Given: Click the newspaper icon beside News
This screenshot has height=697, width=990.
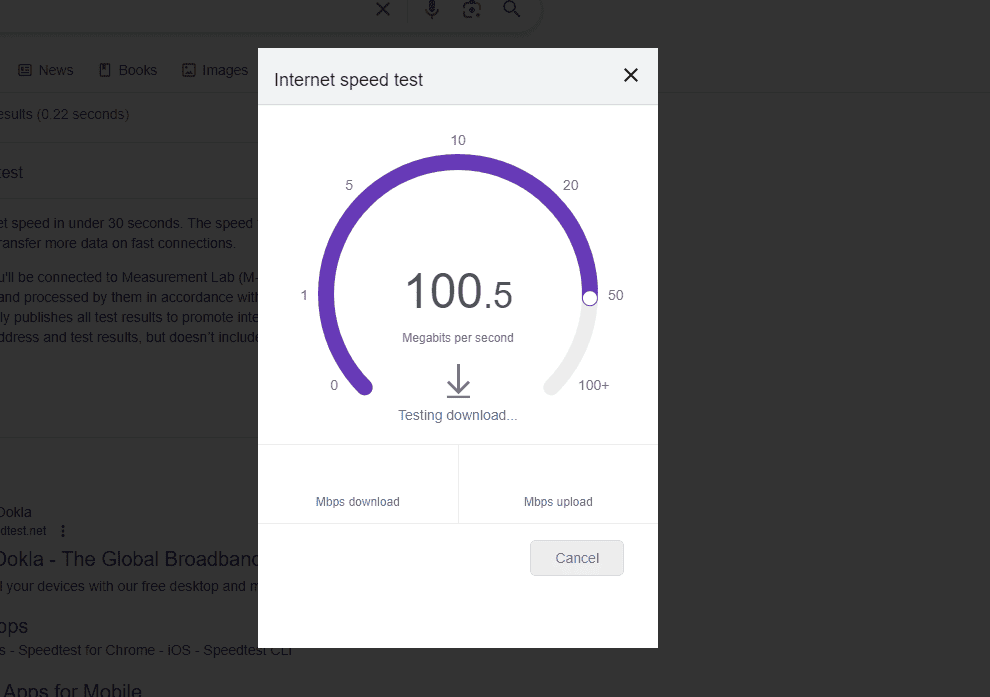Looking at the screenshot, I should [25, 70].
